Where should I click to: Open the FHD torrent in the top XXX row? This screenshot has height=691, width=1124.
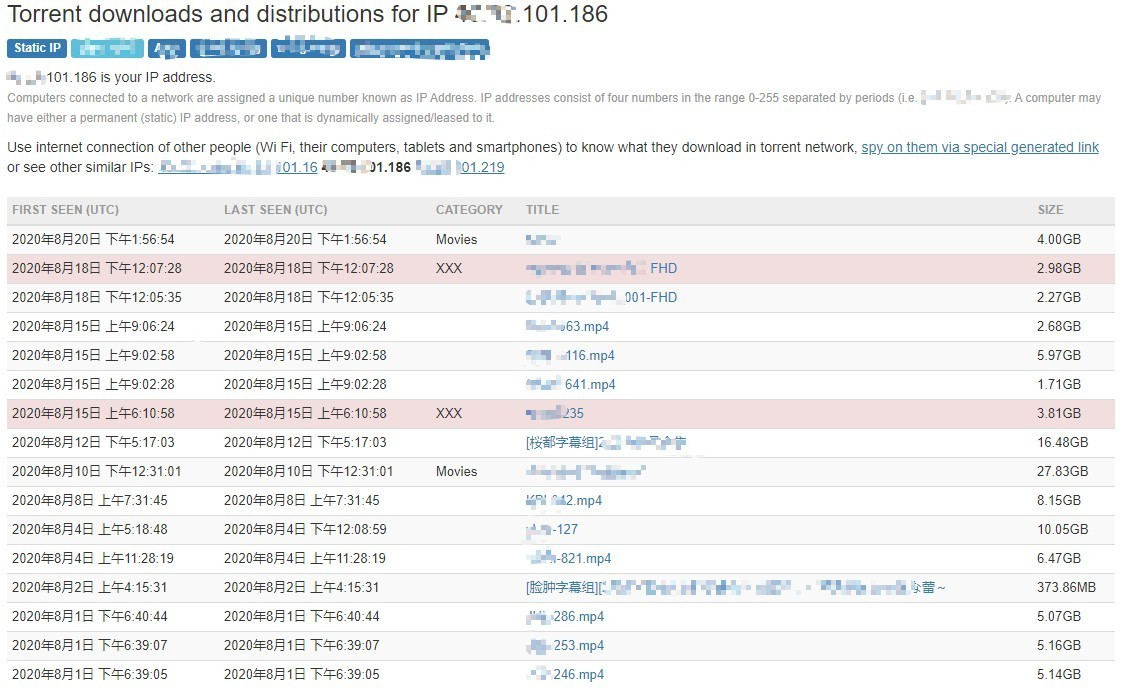605,268
